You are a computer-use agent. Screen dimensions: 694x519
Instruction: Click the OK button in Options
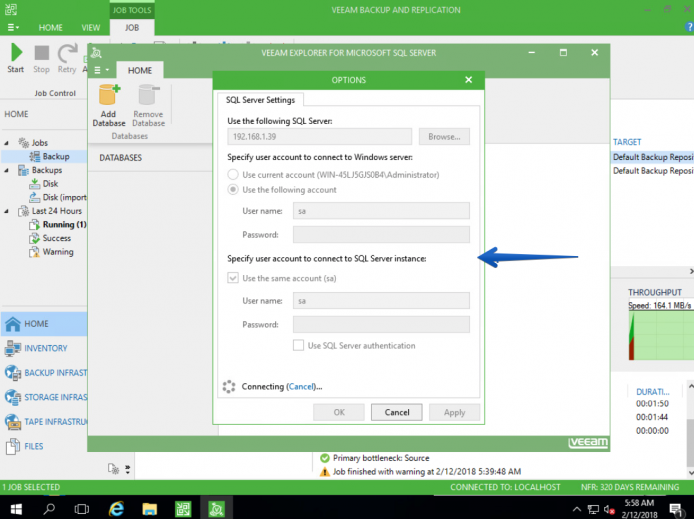point(339,412)
